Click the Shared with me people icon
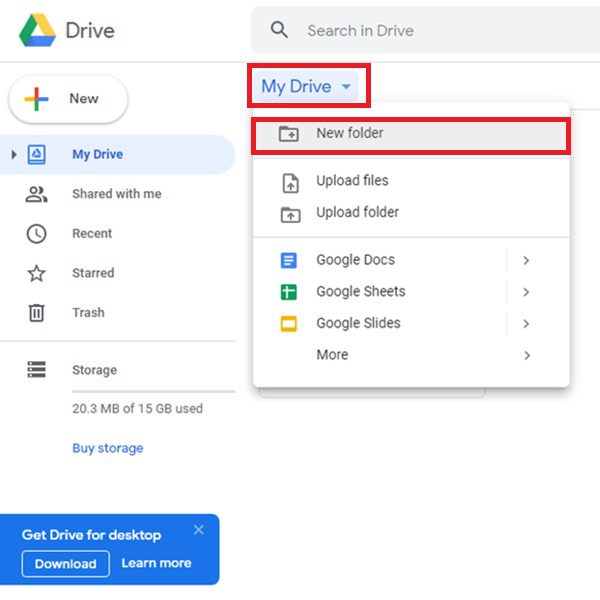Screen dimensions: 600x600 click(x=36, y=194)
